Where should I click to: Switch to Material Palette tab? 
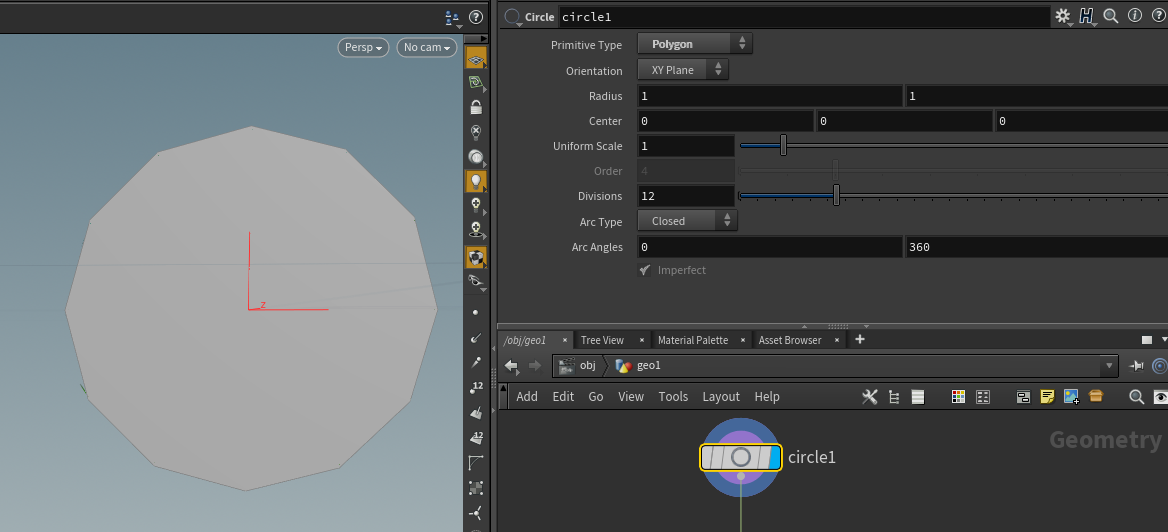[x=693, y=340]
